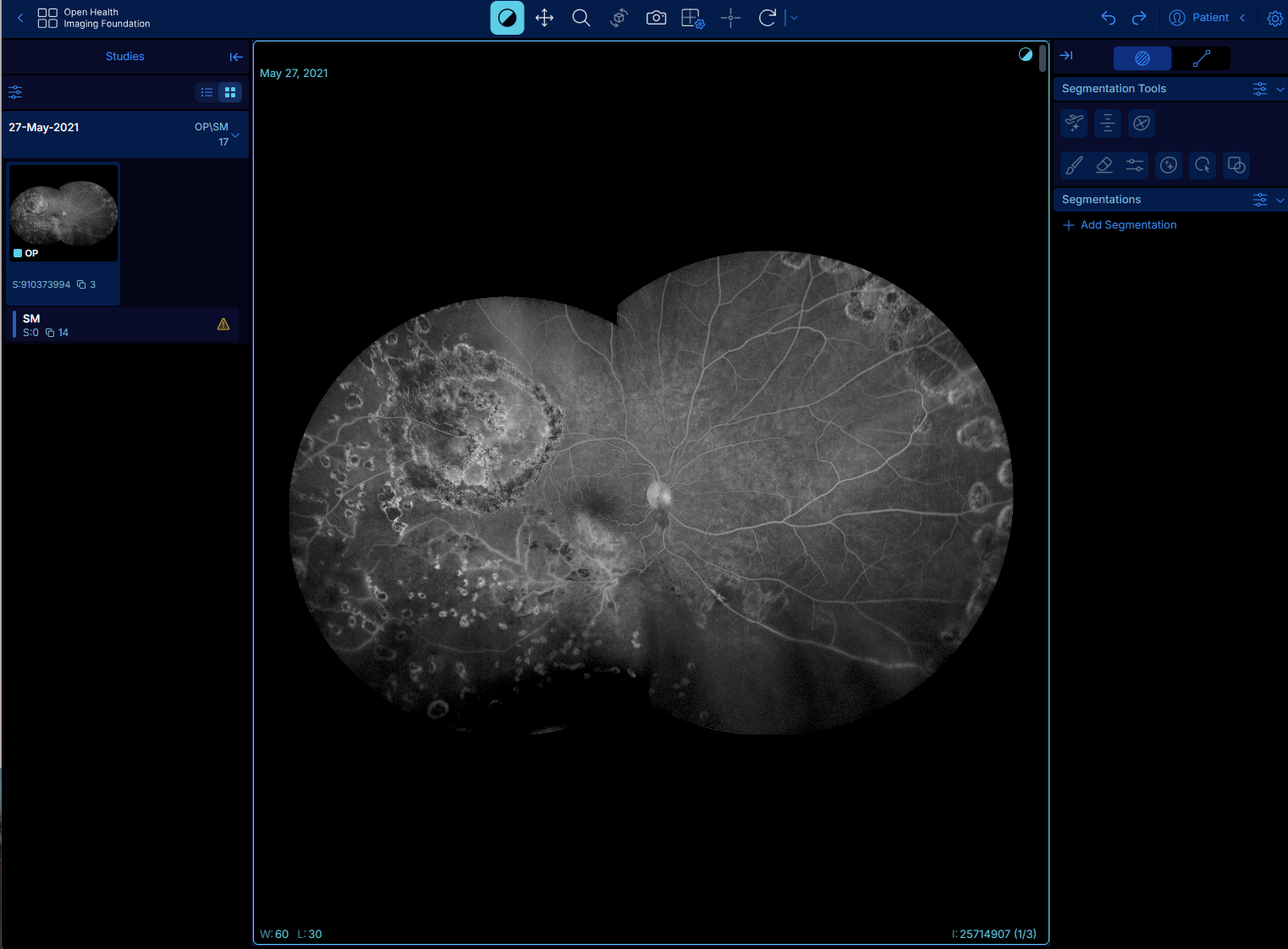Open the settings gear
The width and height of the screenshot is (1288, 949).
pyautogui.click(x=1274, y=18)
